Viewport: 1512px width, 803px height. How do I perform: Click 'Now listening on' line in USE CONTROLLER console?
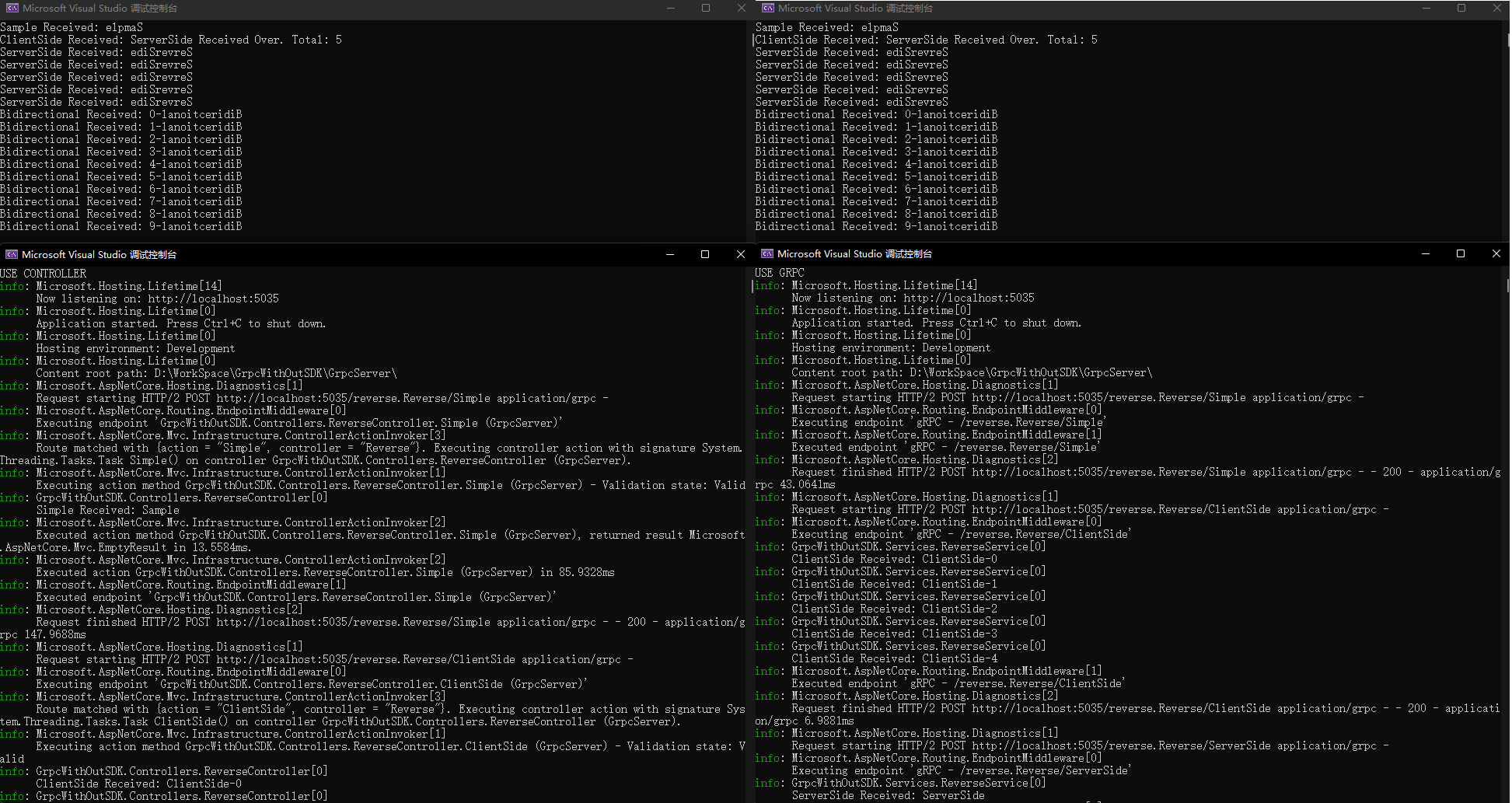157,299
